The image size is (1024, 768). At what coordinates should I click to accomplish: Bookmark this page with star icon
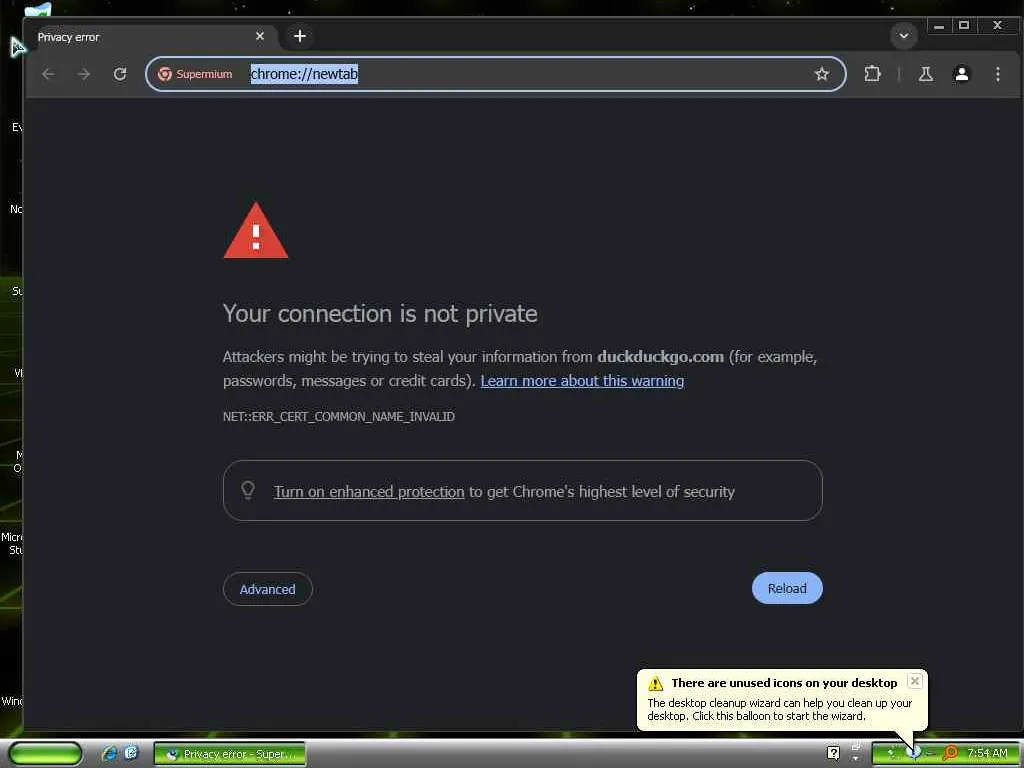point(822,74)
